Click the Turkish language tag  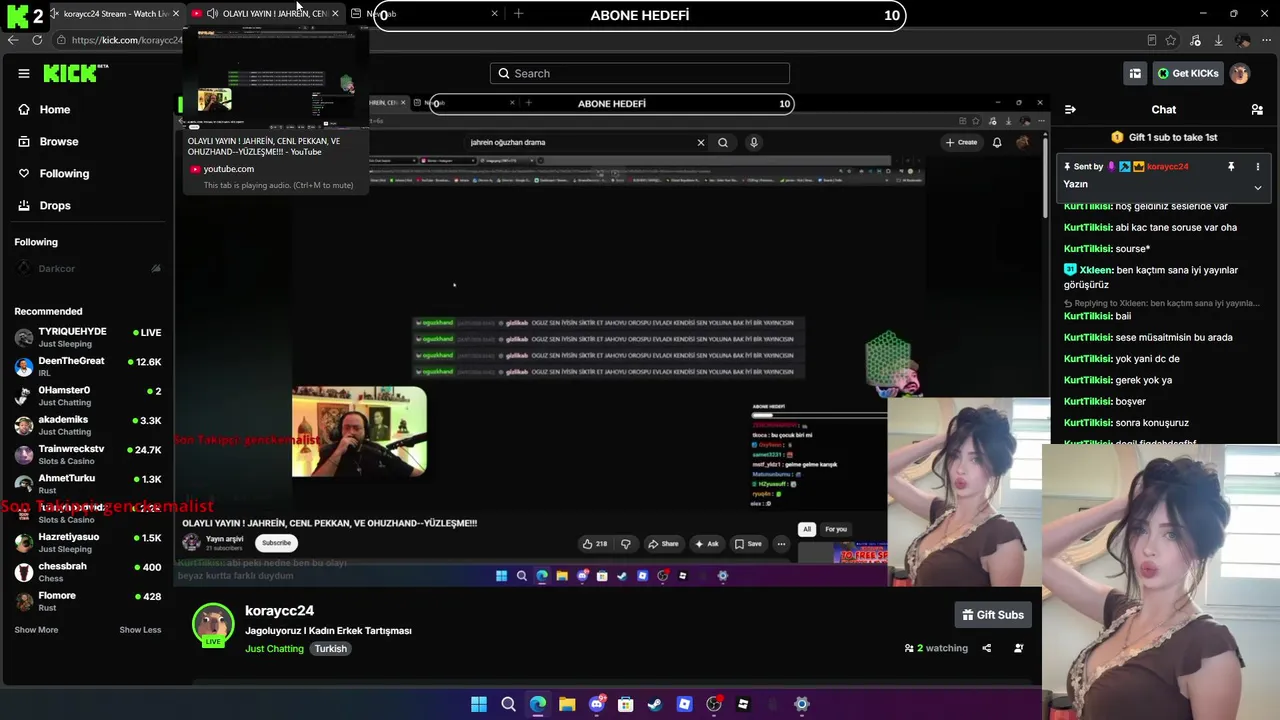(330, 649)
